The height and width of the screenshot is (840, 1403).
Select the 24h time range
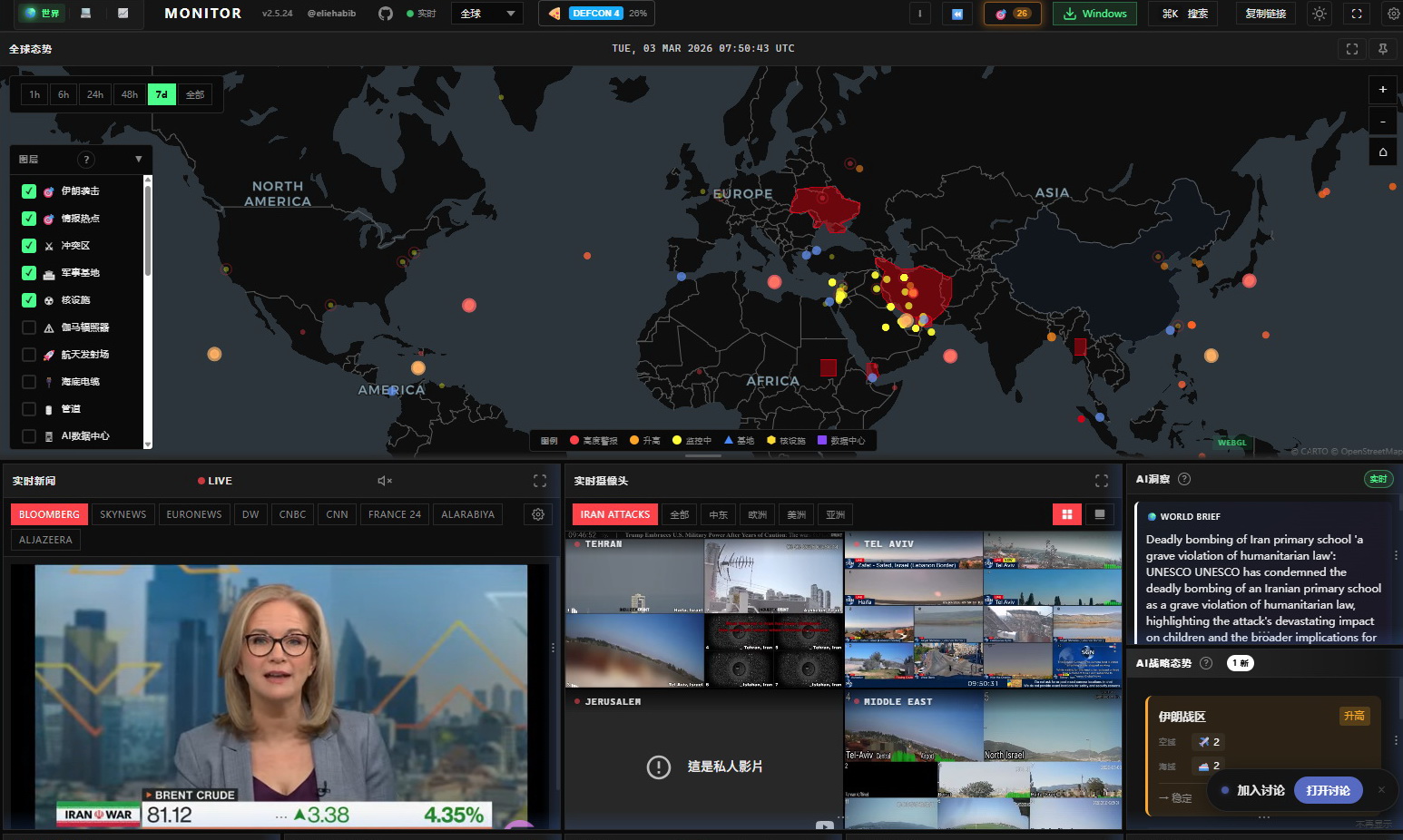pos(95,94)
